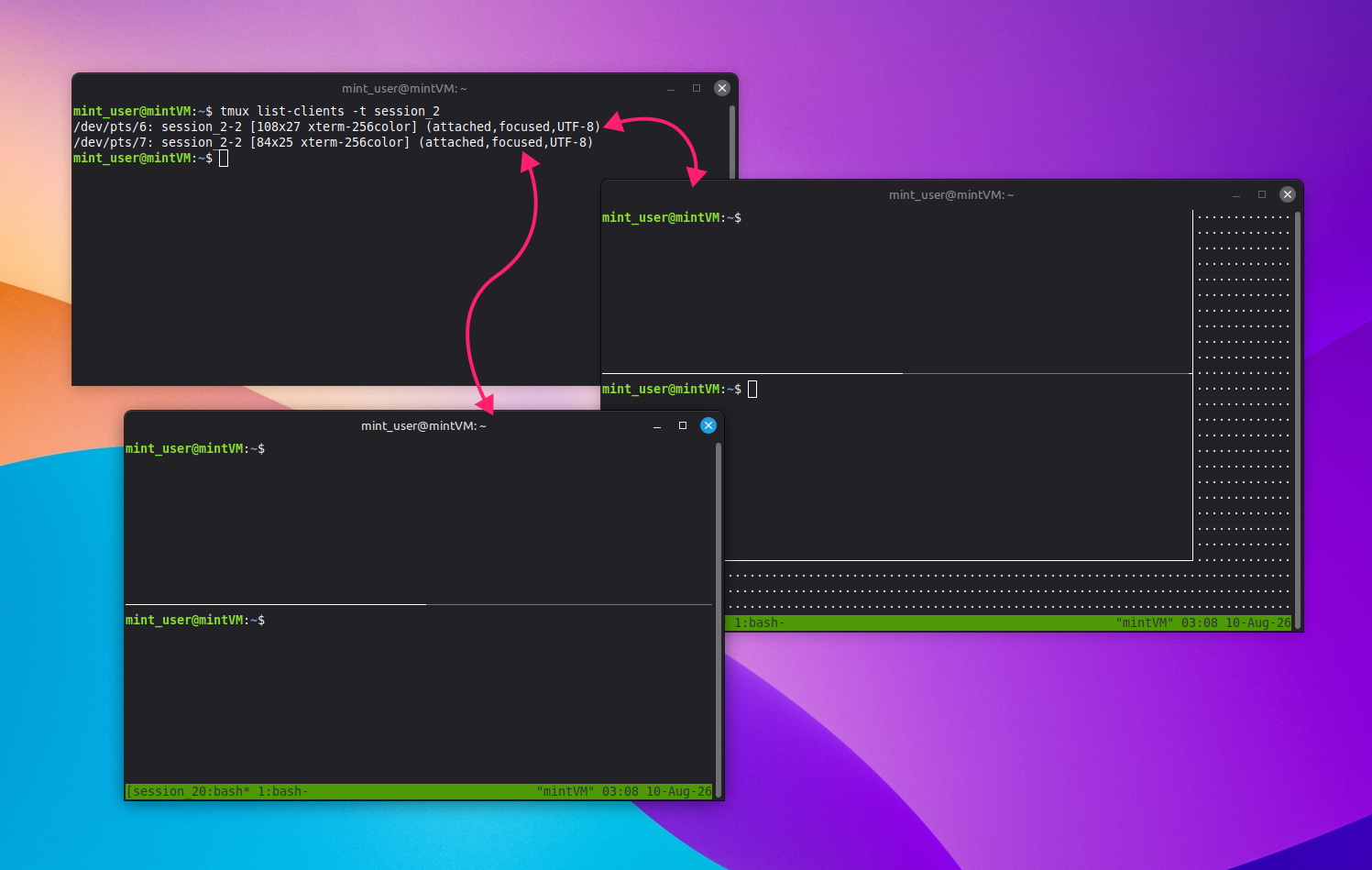
Task: Click the scrollbar of the right dotted terminal
Action: tap(1298, 420)
